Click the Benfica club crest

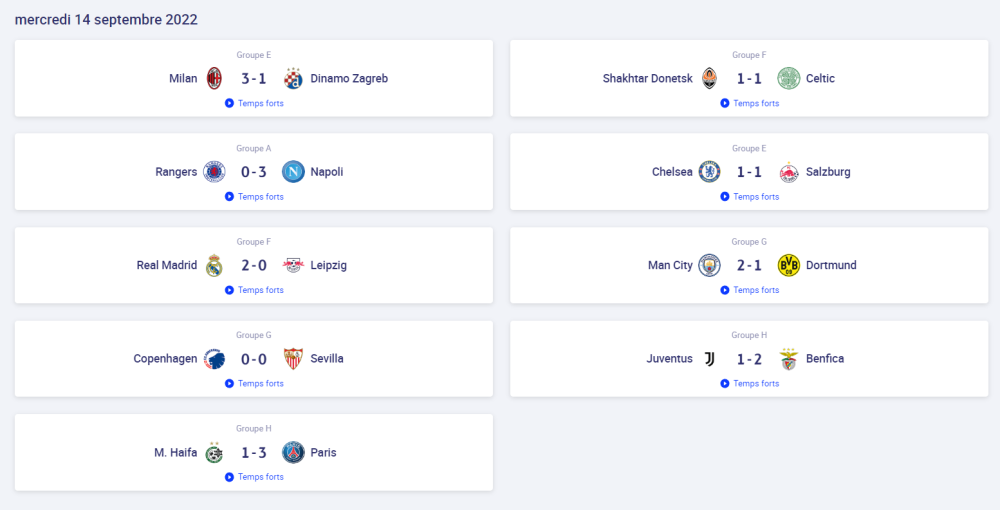click(x=789, y=359)
